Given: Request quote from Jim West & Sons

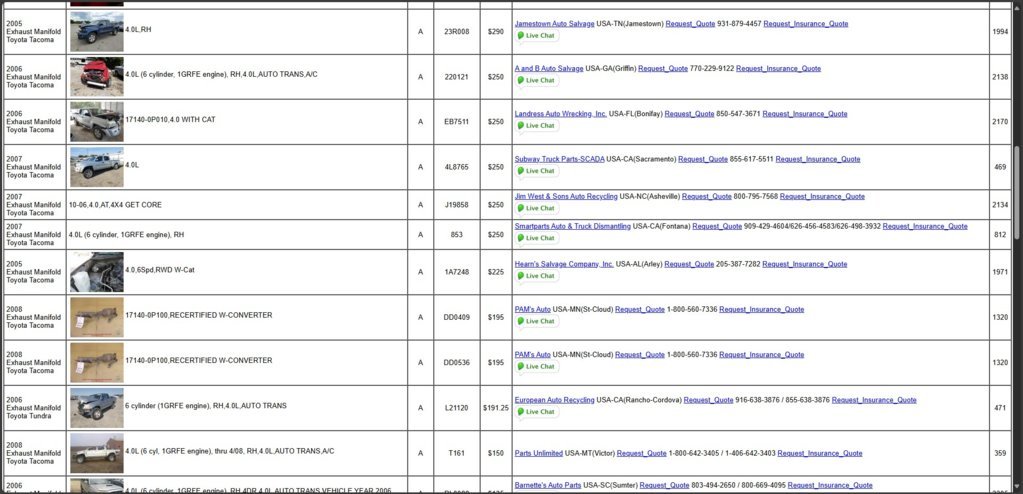Looking at the screenshot, I should click(x=707, y=196).
